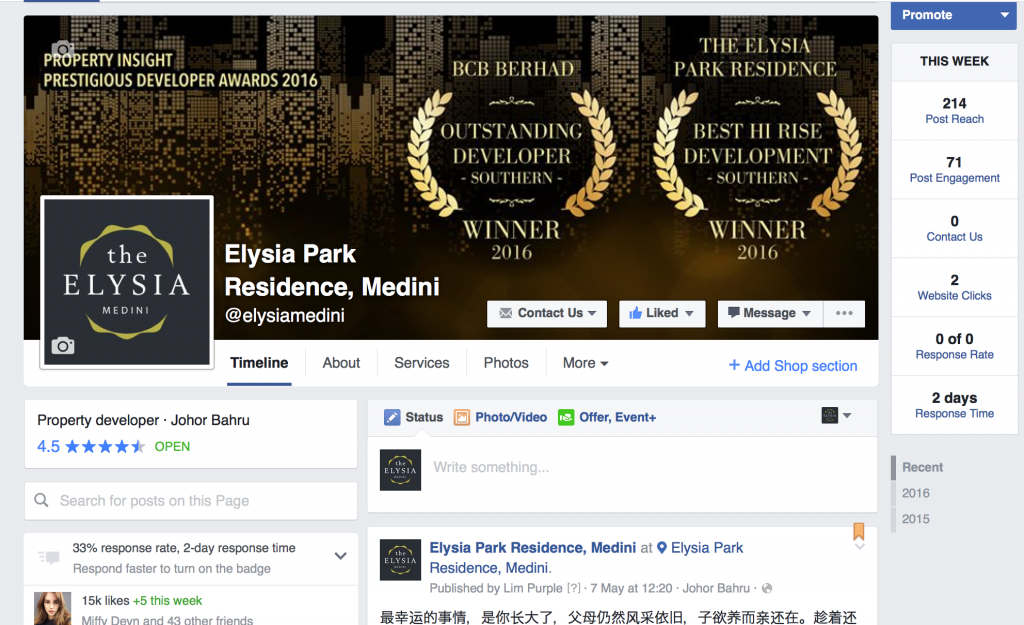
Task: Click the Search for posts on this Page field
Action: pos(191,501)
